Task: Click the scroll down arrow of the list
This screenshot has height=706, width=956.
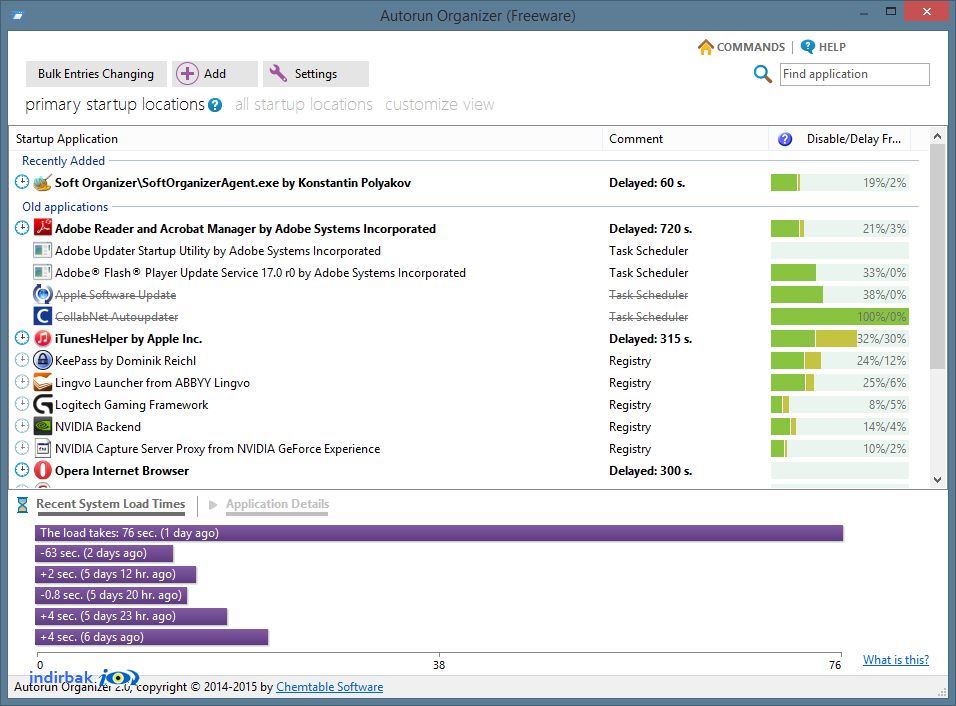Action: click(x=938, y=480)
